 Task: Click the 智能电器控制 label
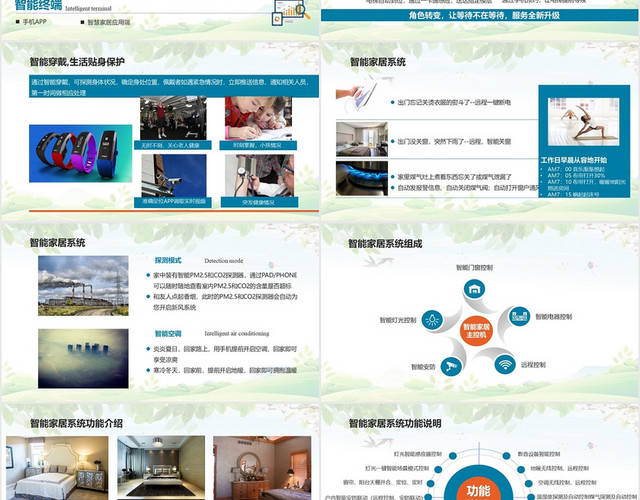coord(553,317)
